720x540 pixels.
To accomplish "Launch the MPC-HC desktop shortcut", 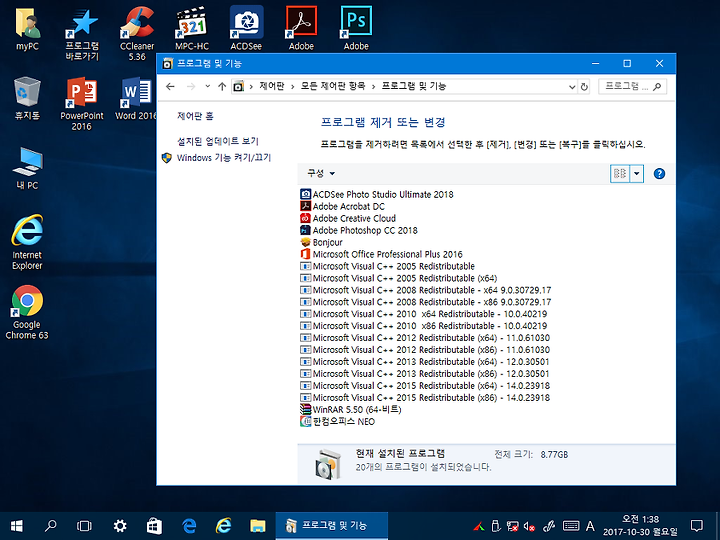I will (x=192, y=28).
